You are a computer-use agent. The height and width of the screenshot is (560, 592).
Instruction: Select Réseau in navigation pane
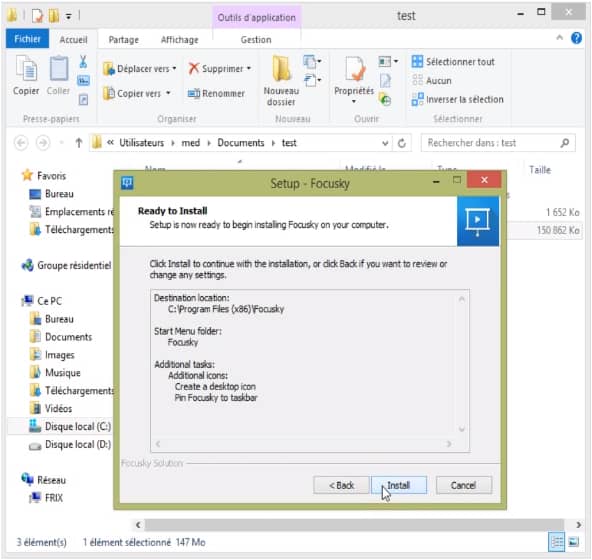click(44, 480)
